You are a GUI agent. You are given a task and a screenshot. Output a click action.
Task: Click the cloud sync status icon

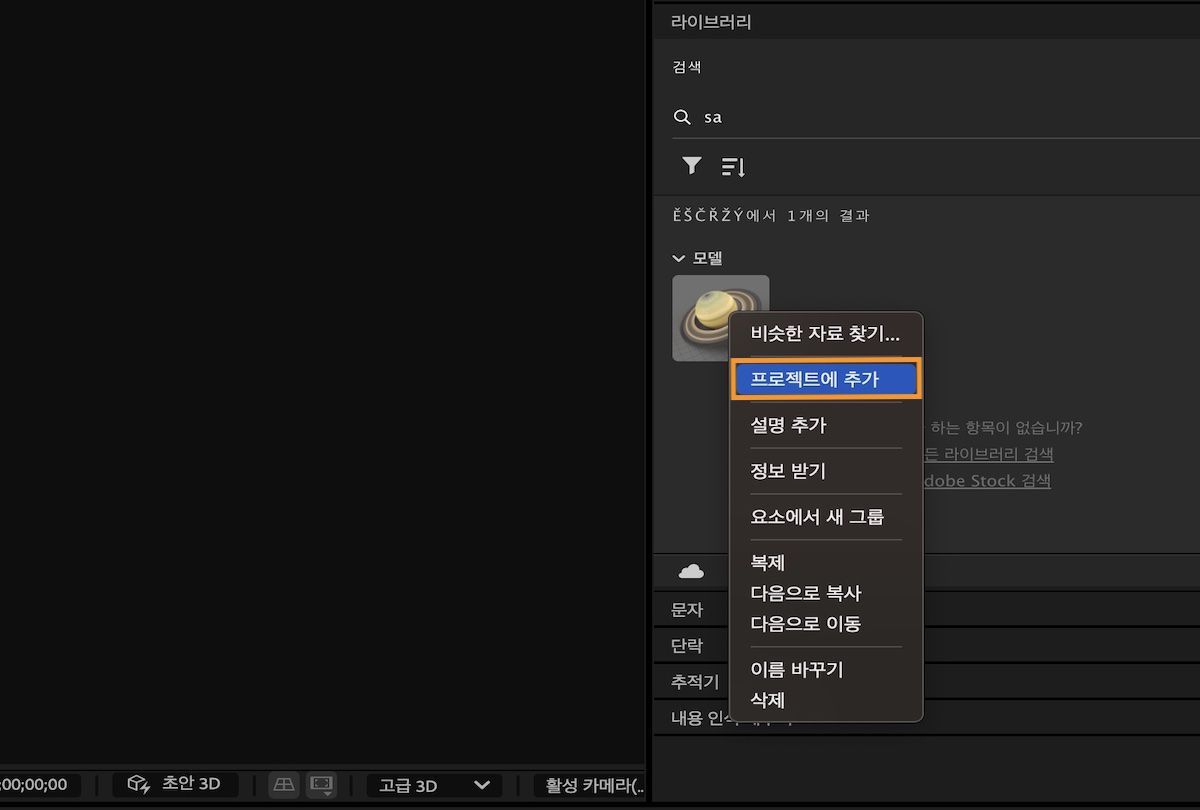[x=693, y=571]
